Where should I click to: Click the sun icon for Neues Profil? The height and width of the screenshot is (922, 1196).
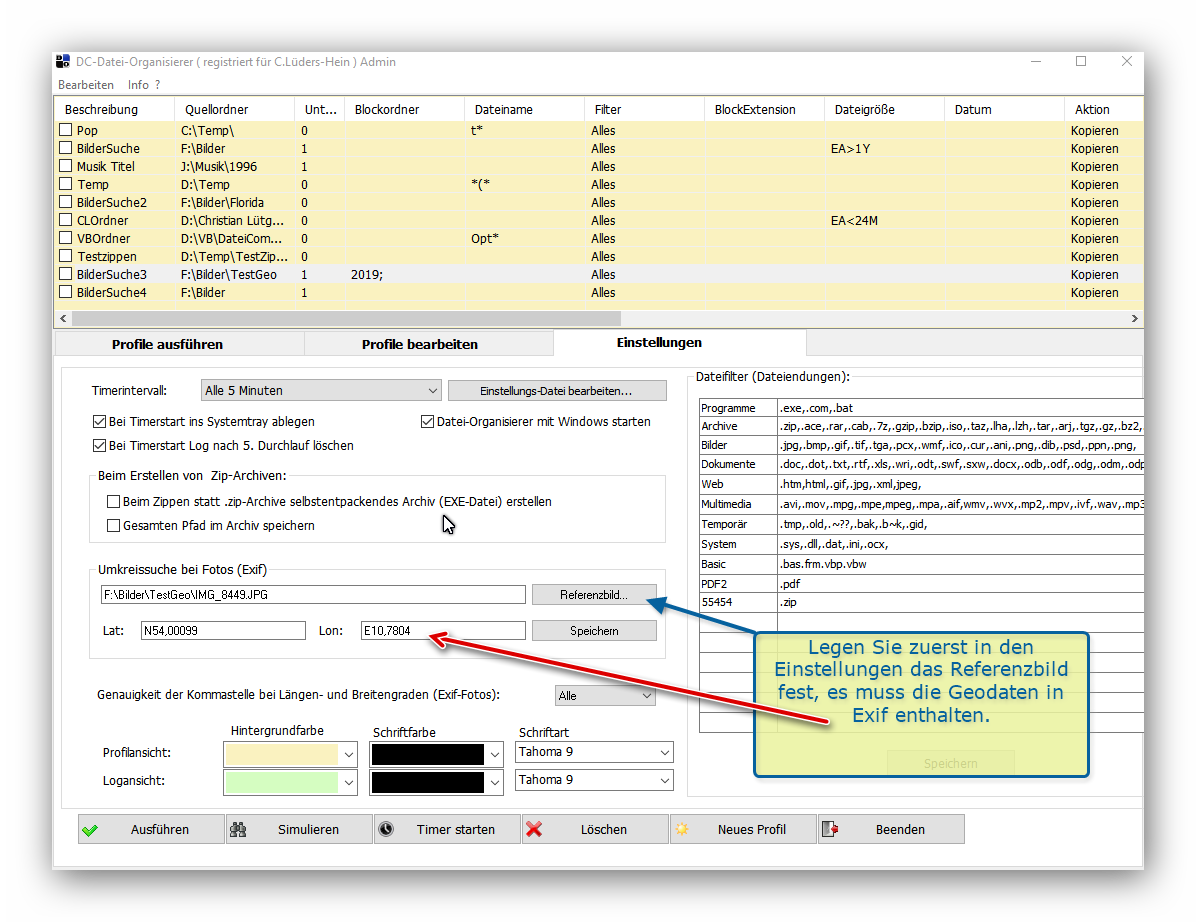(x=682, y=829)
